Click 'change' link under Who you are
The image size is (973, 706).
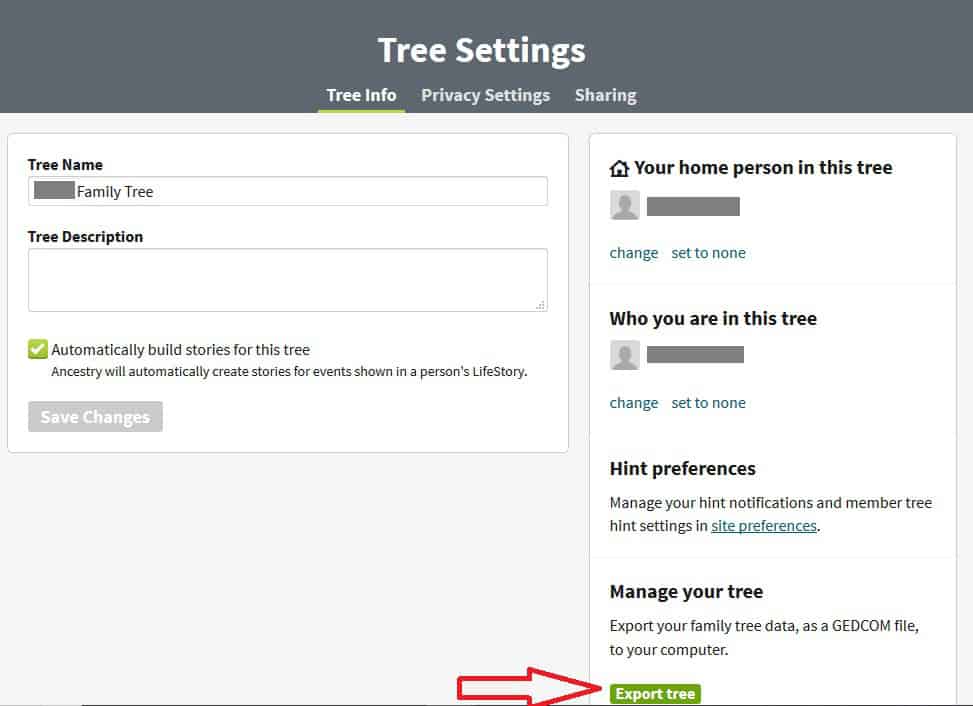(634, 403)
